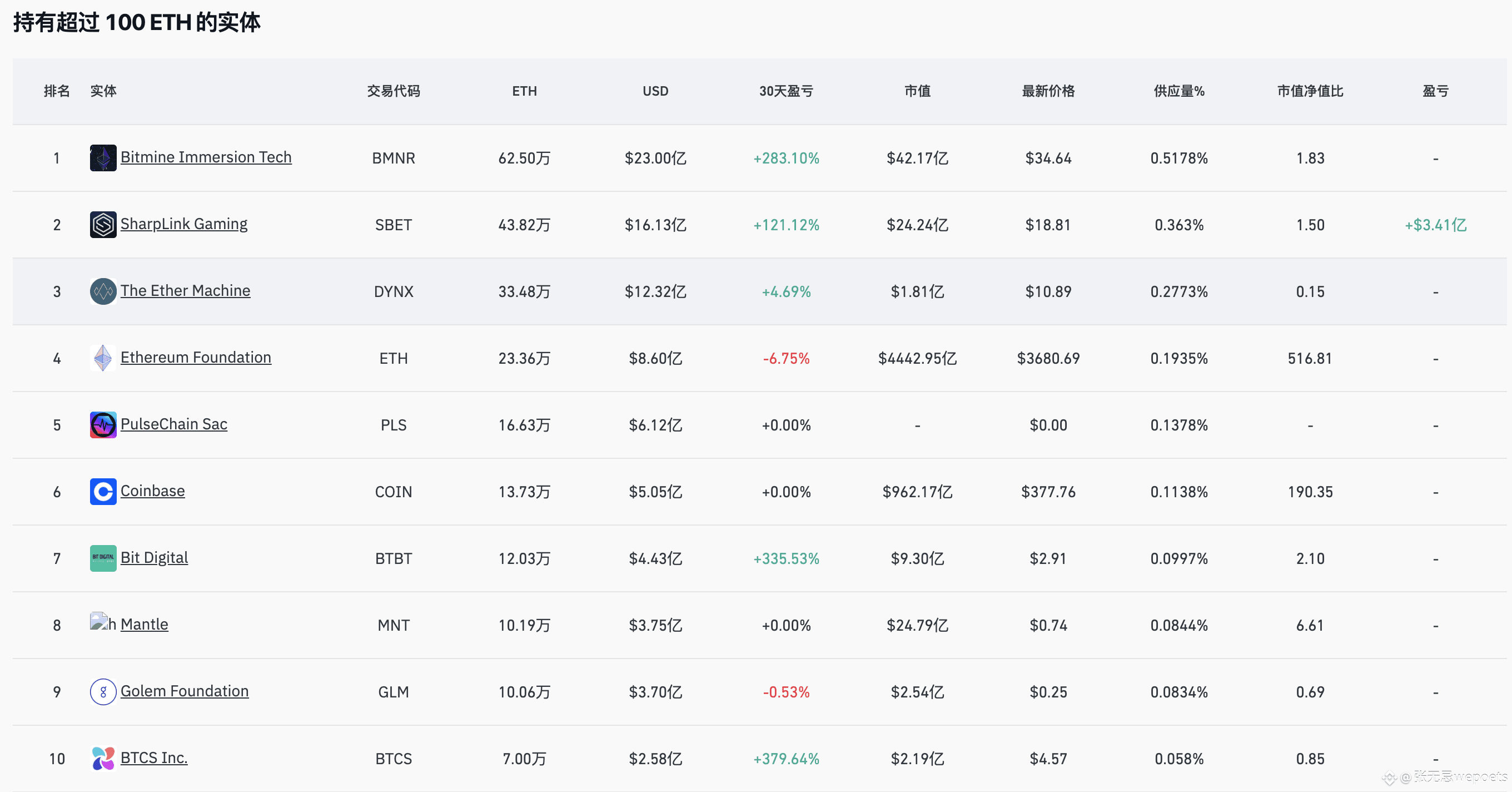Click the Bit Digital green logo icon
This screenshot has height=792, width=1512.
click(103, 558)
